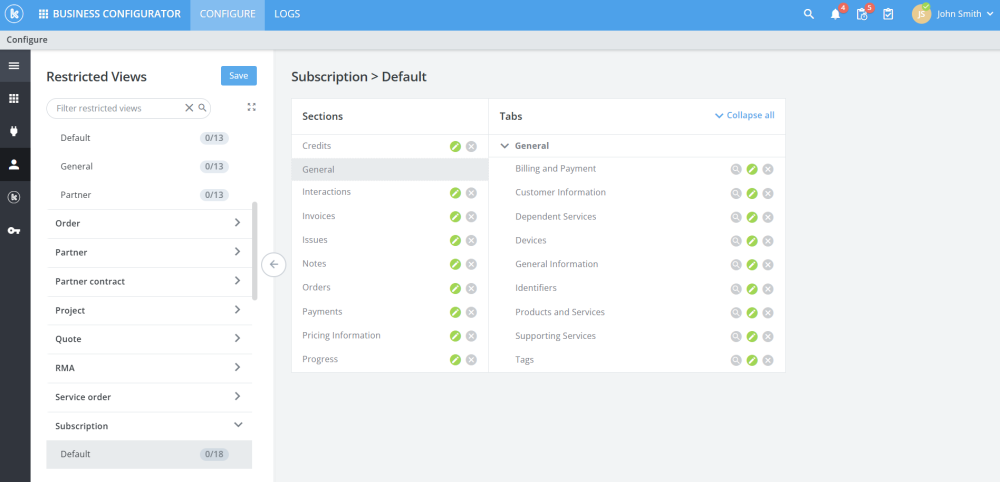Click the key icon in left sidebar
Image resolution: width=1000 pixels, height=482 pixels.
pos(14,231)
